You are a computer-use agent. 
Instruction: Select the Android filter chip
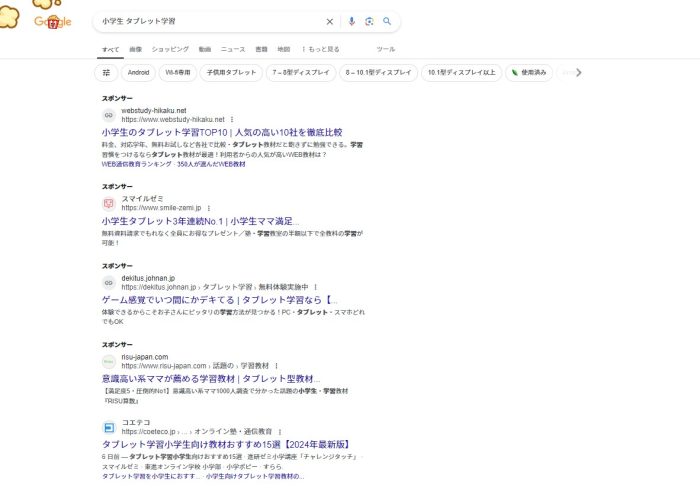(x=138, y=72)
